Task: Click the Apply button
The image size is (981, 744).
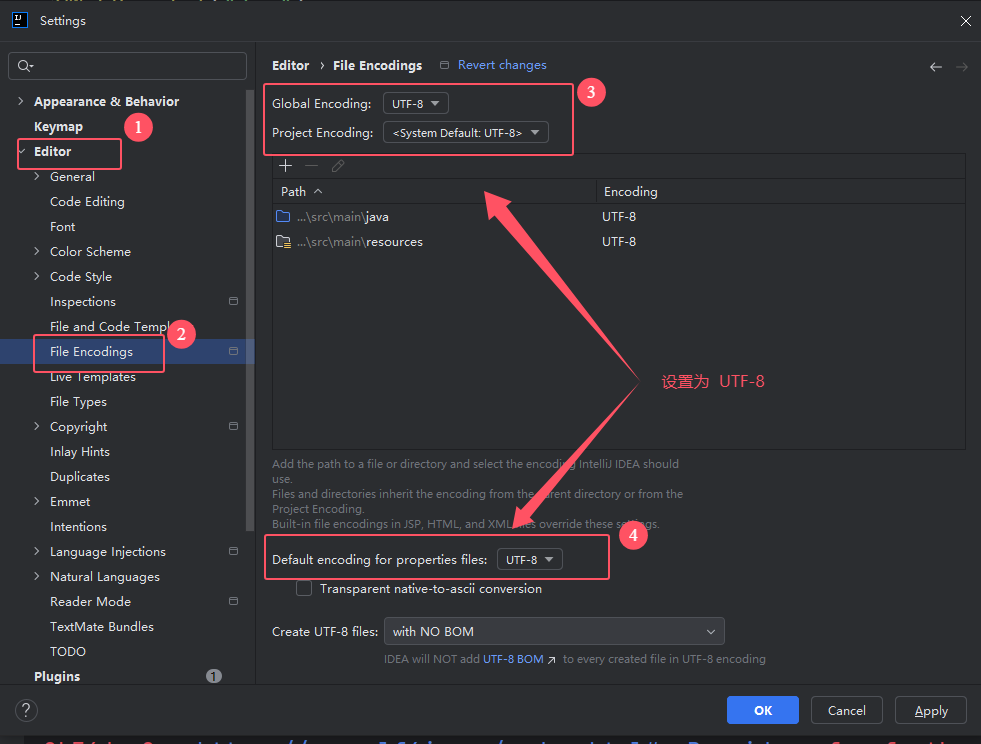Action: [930, 710]
